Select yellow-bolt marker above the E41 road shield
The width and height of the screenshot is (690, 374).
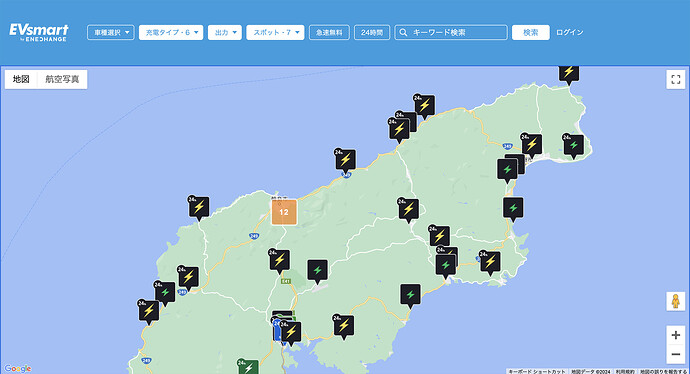click(279, 261)
